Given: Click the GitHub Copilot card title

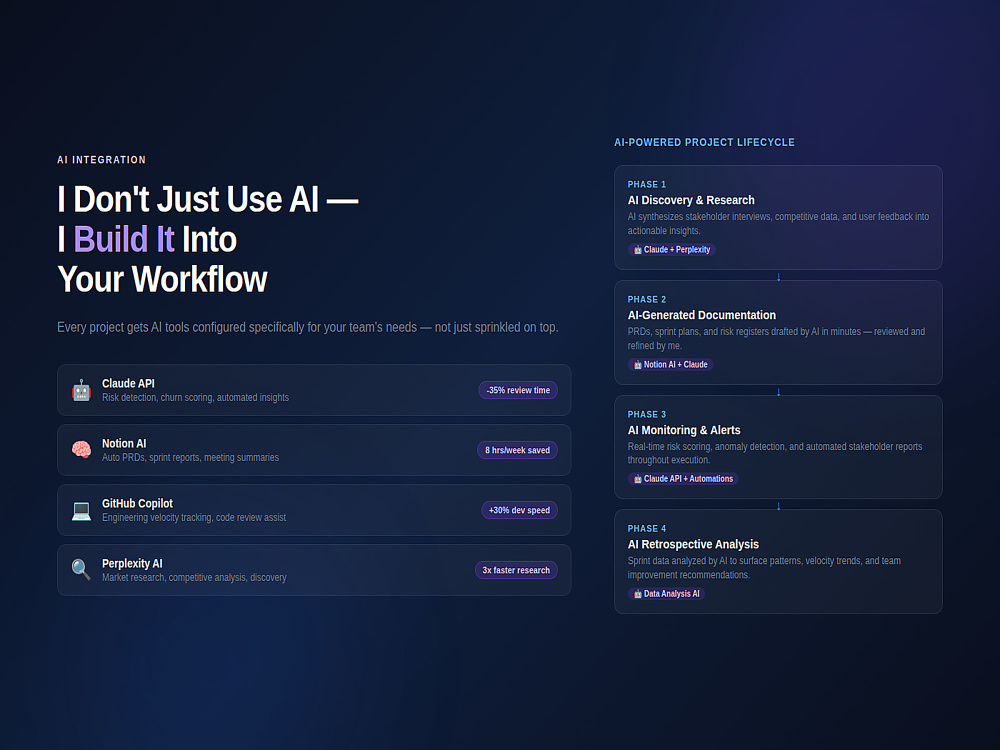Looking at the screenshot, I should [137, 503].
